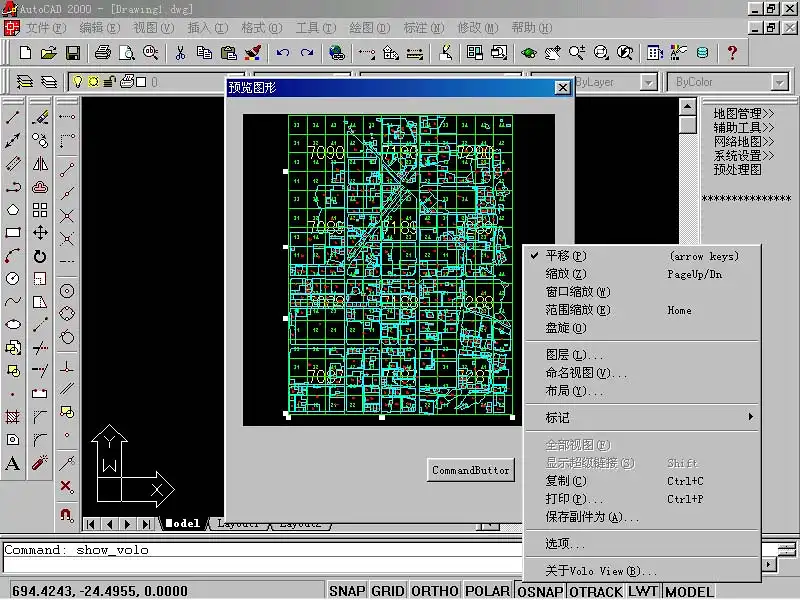
Task: Expand the ByLayer color dropdown
Action: point(648,82)
